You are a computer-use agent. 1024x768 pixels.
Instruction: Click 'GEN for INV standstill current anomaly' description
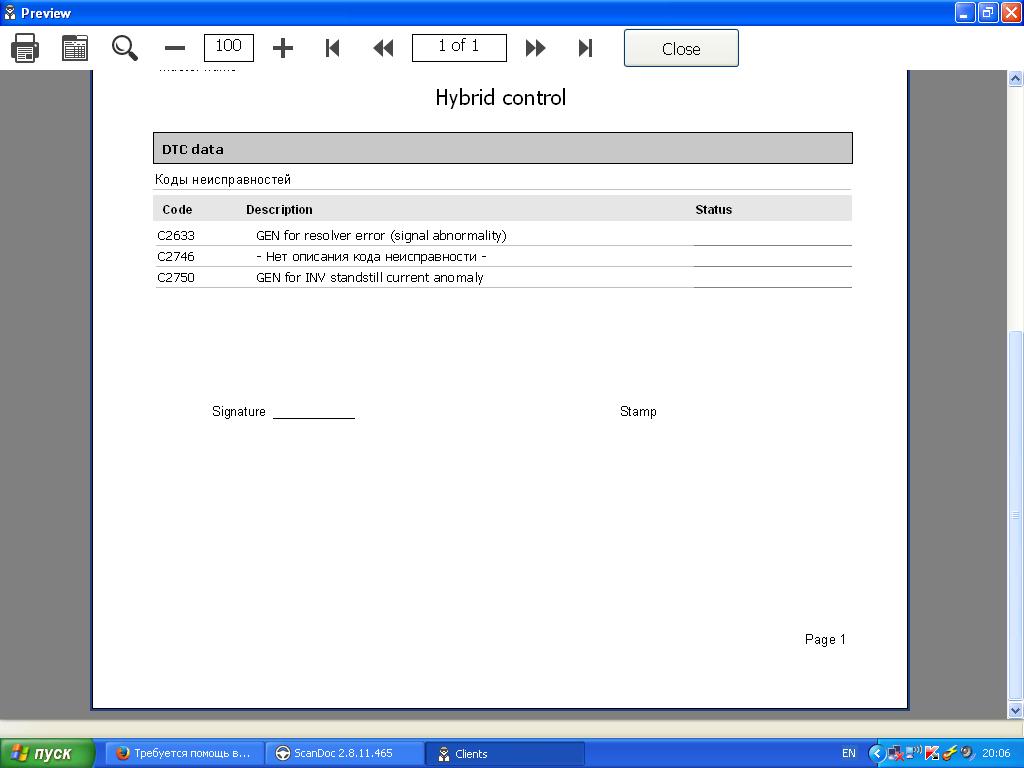point(370,278)
